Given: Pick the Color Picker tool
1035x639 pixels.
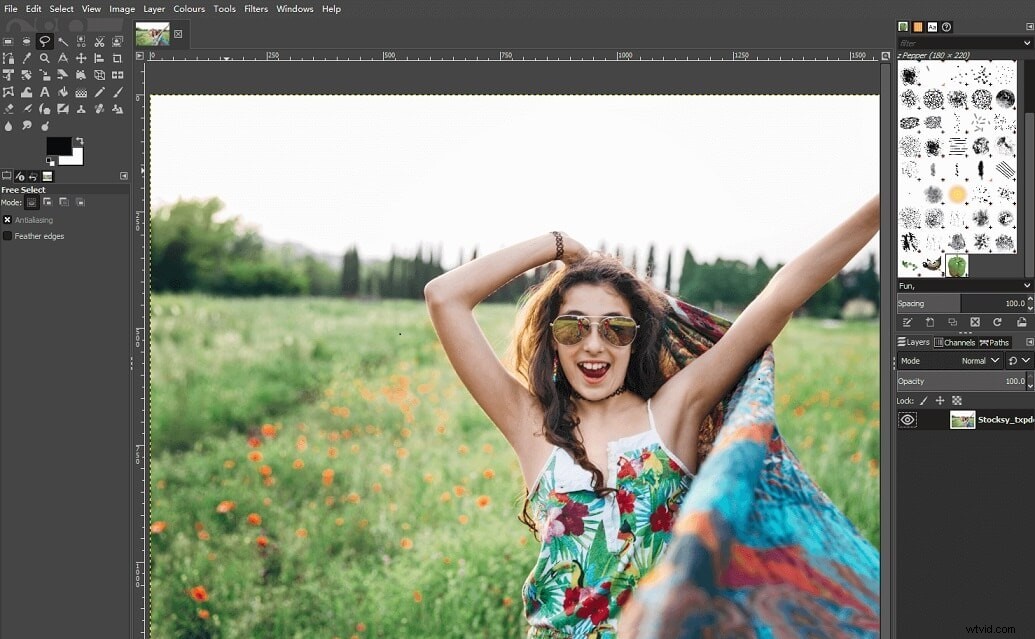Looking at the screenshot, I should tap(27, 58).
